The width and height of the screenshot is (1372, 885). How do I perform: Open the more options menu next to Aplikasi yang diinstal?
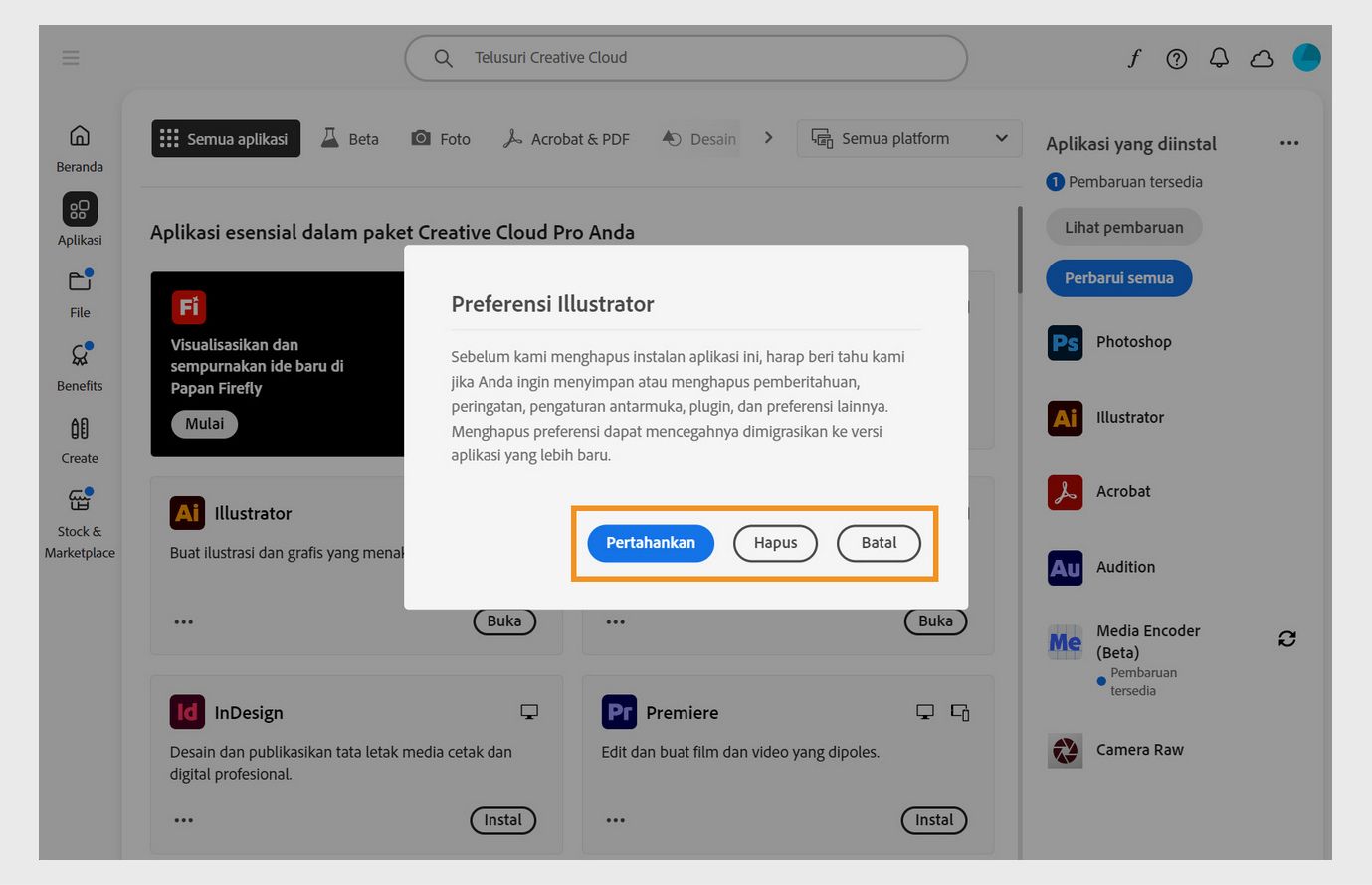(1289, 143)
